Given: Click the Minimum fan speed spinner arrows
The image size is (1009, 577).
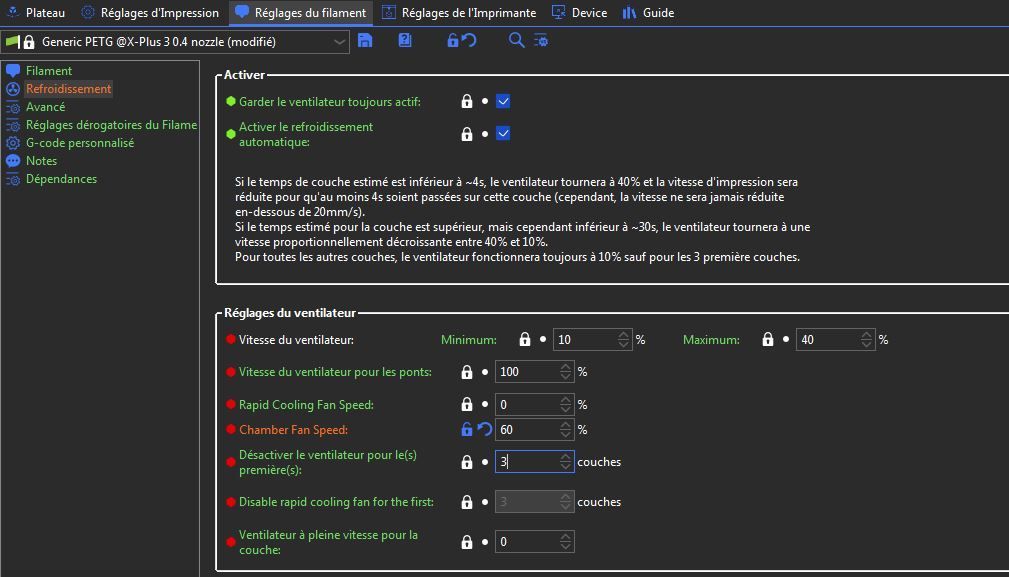Looking at the screenshot, I should coord(624,340).
